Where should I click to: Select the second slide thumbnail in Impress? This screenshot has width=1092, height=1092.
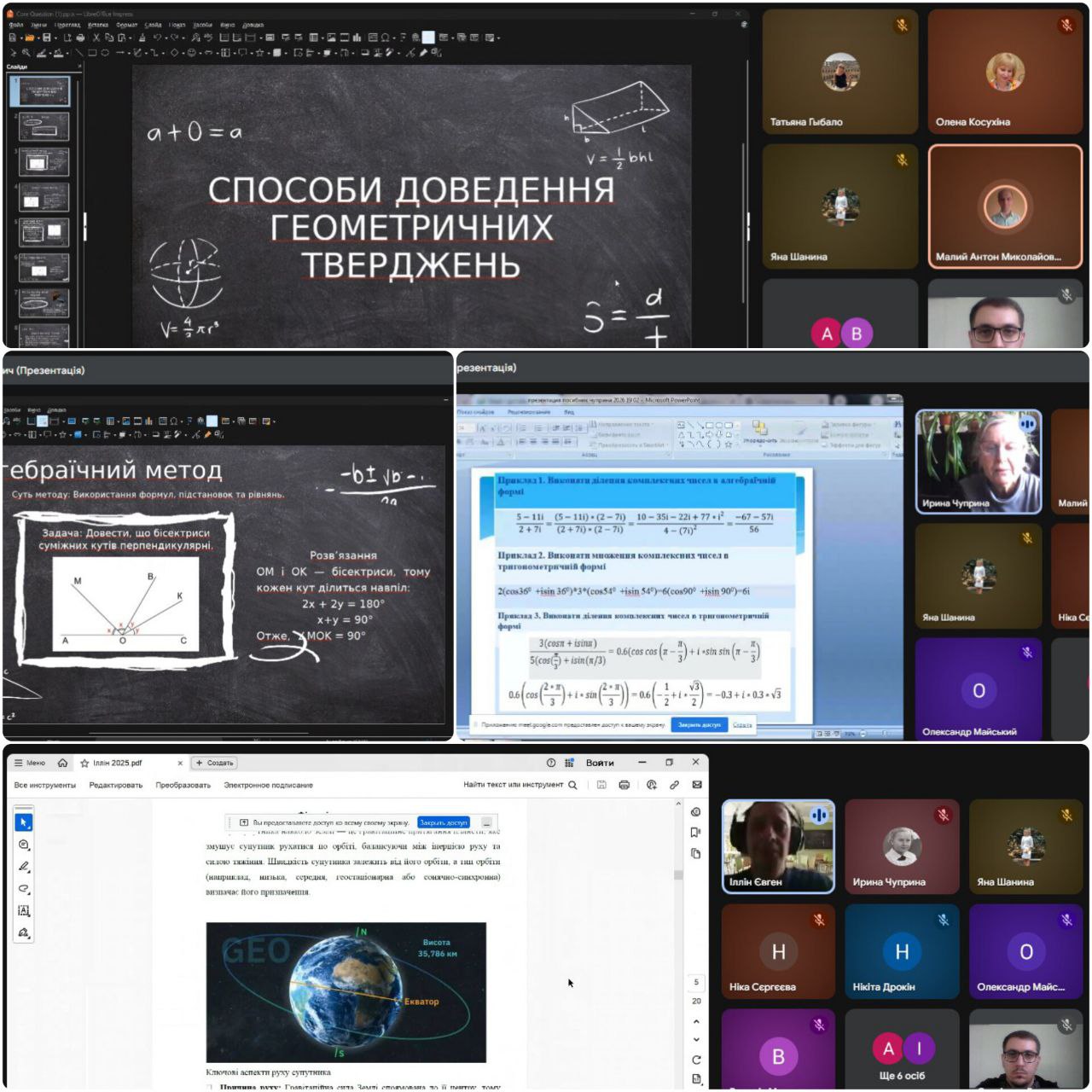(44, 125)
